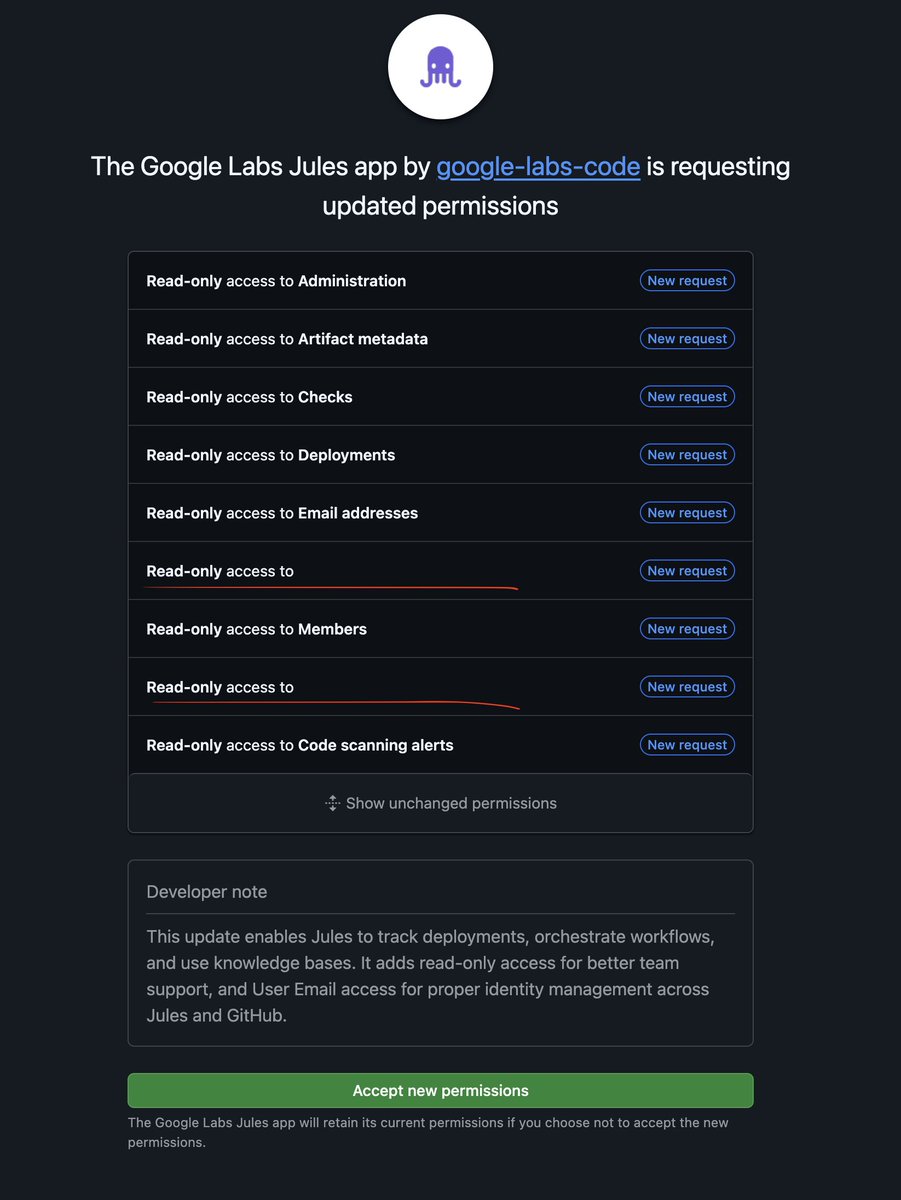Select the Email addresses permission text
The image size is (901, 1200).
point(282,513)
